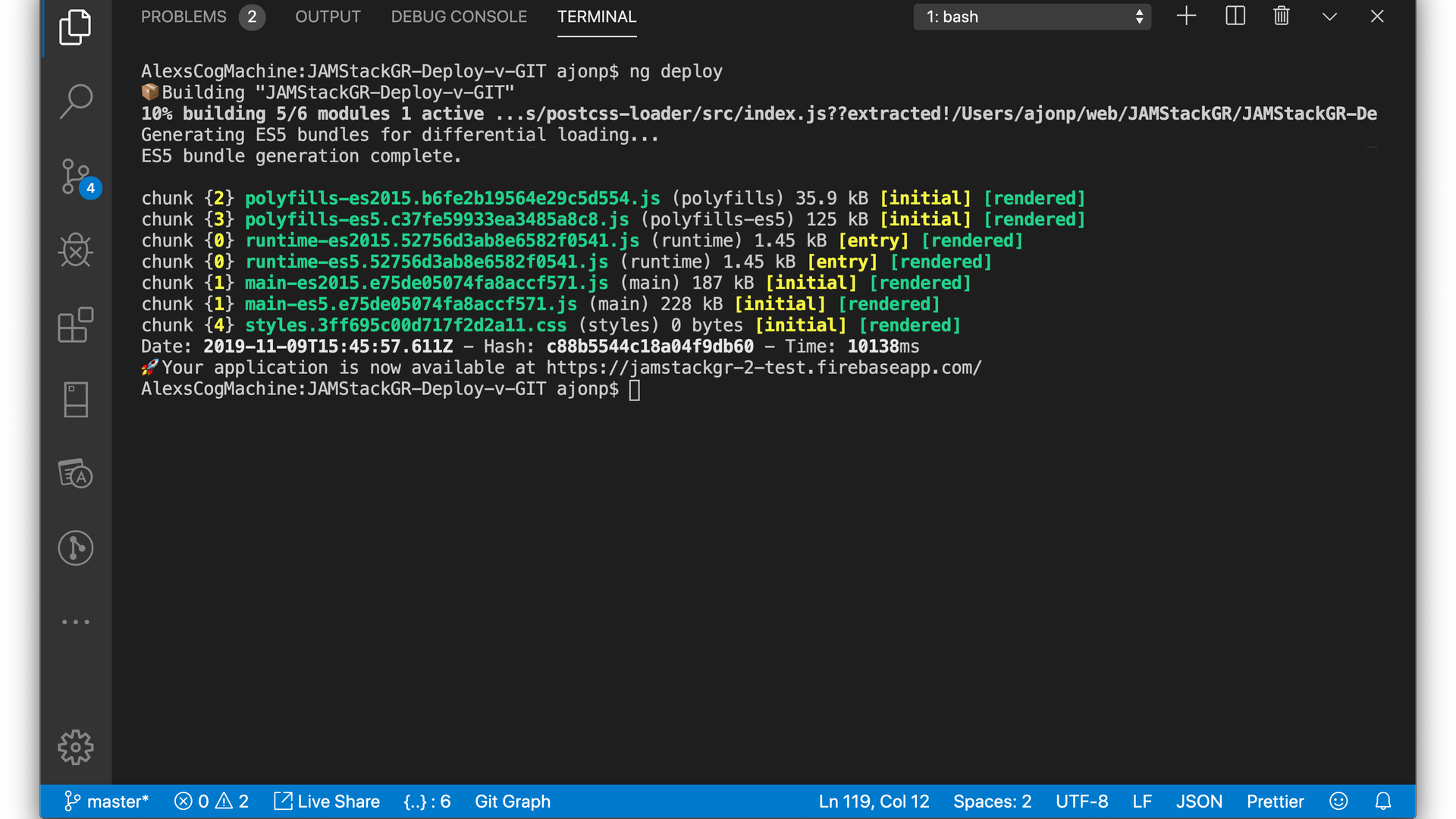
Task: Open Source Control view with badge
Action: click(x=77, y=177)
